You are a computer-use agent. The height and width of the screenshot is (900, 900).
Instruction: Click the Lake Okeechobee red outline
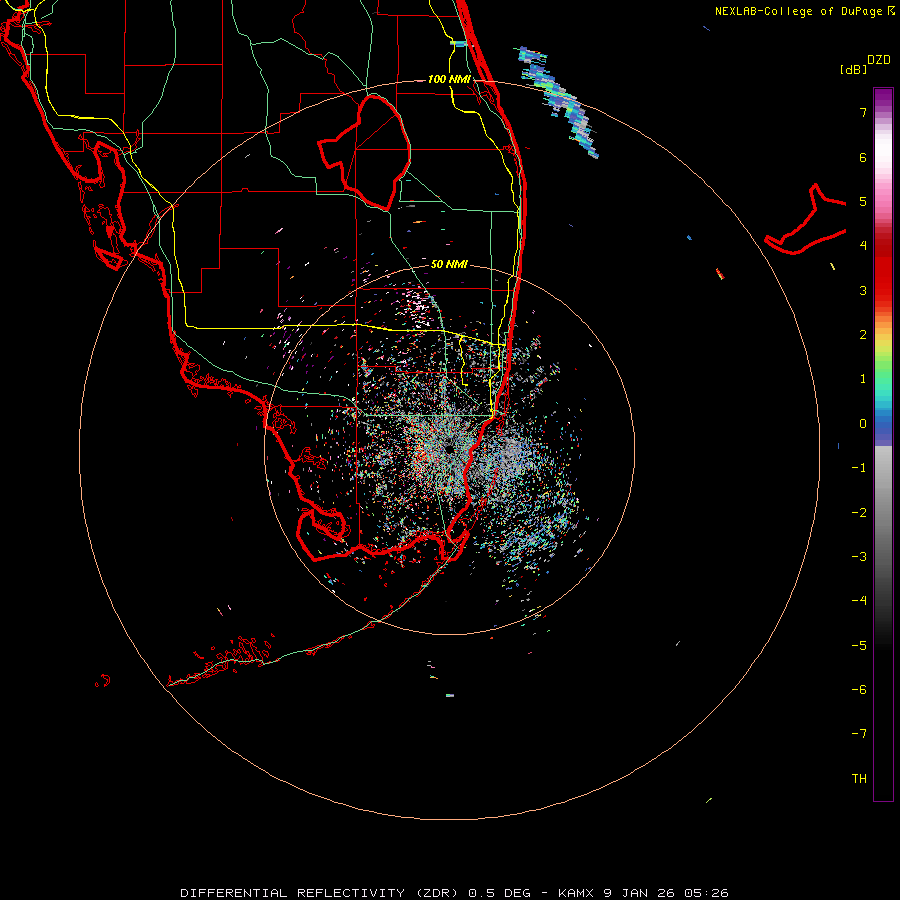[364, 152]
